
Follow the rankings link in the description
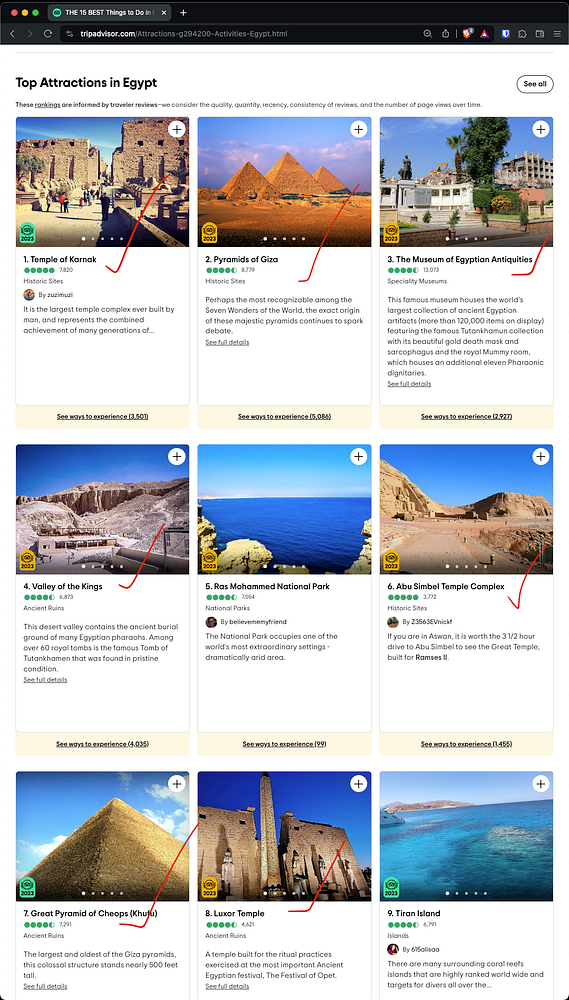click(48, 105)
